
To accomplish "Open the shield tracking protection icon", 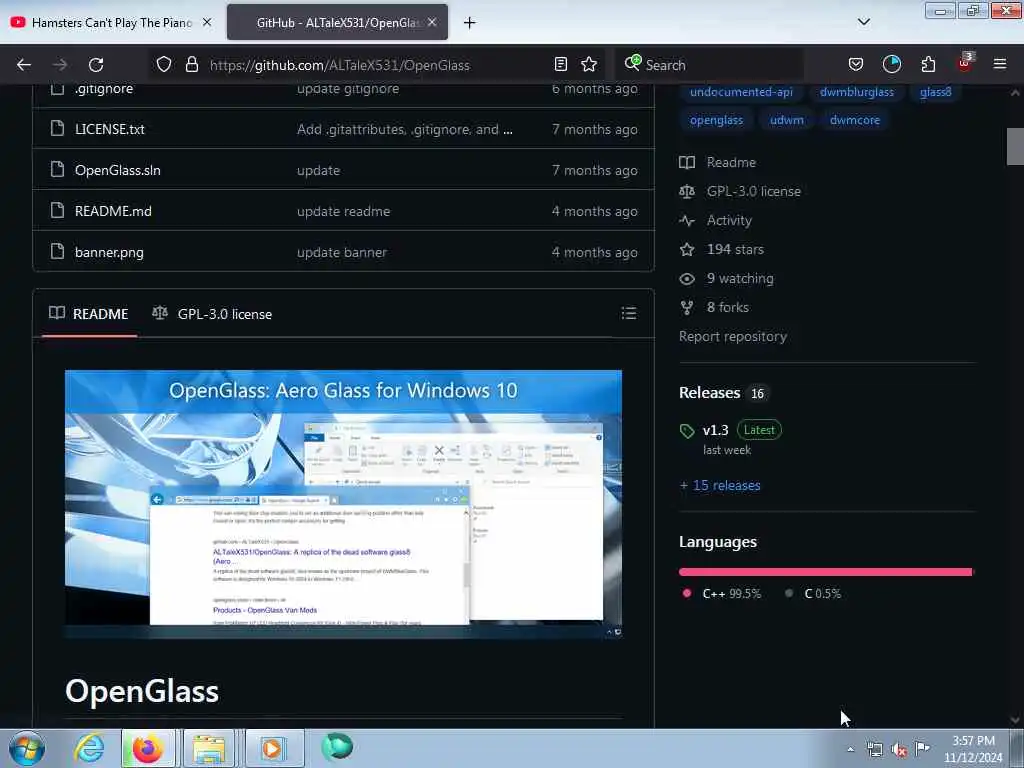I will [164, 64].
